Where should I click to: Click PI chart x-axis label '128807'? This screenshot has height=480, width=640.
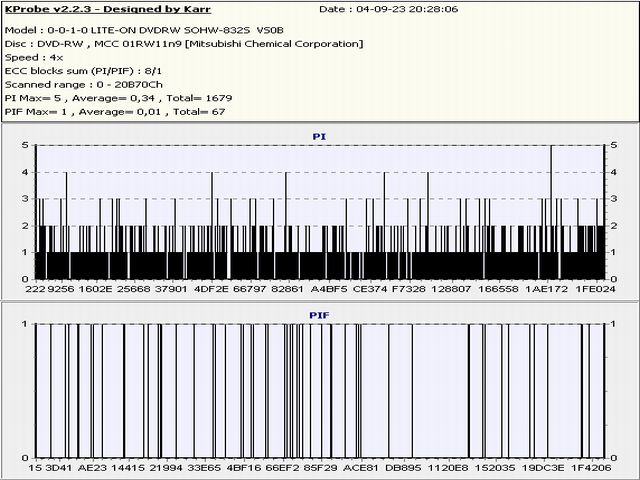(451, 289)
